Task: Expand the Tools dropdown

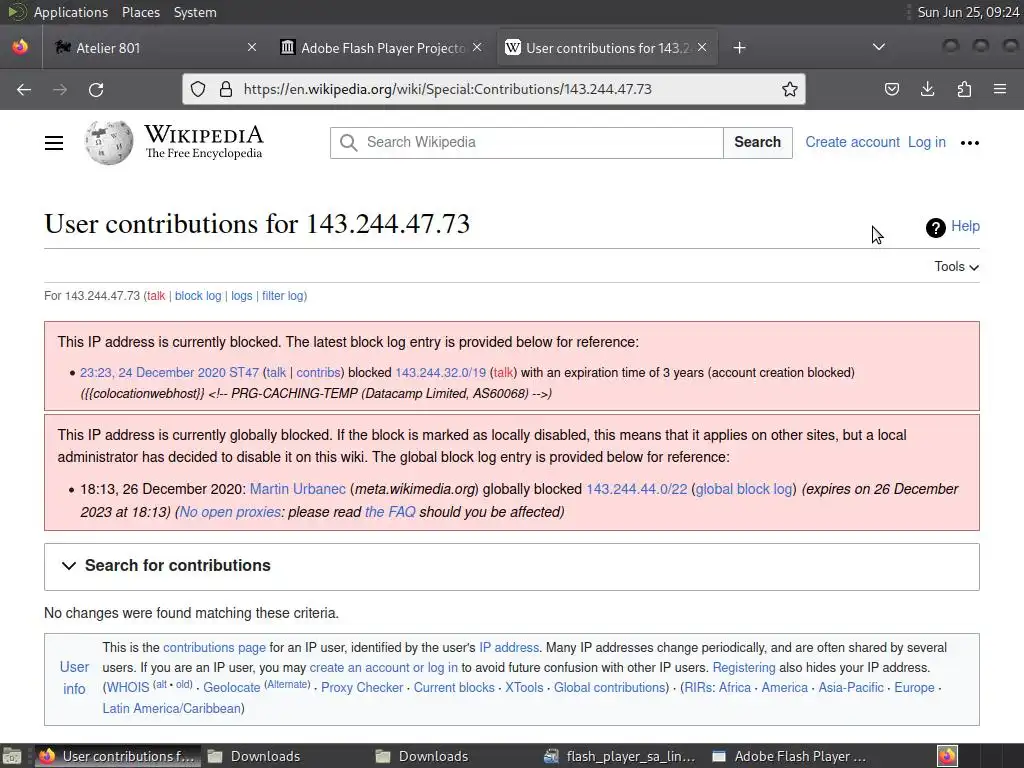Action: (956, 266)
